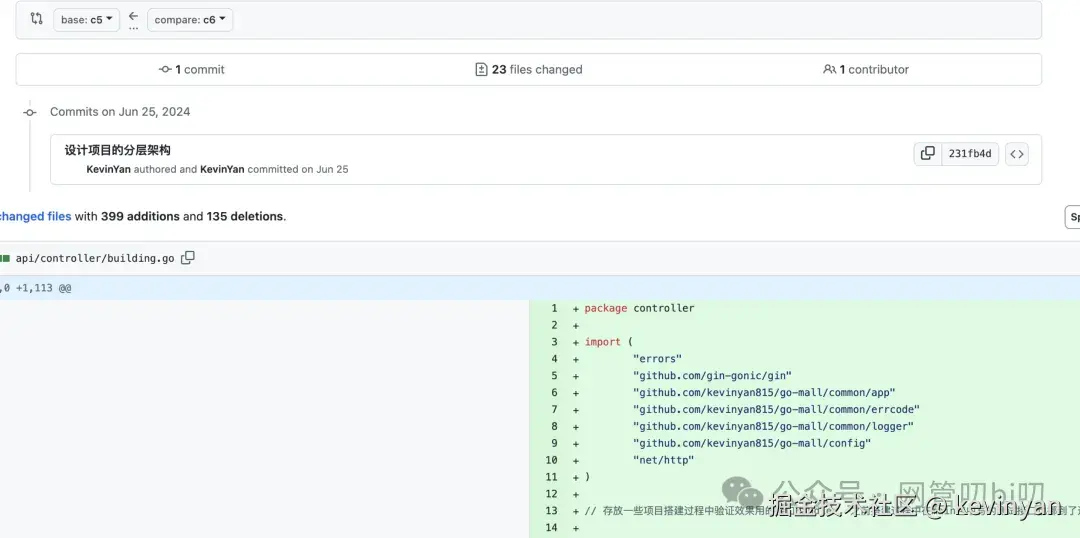Viewport: 1080px width, 538px height.
Task: Open the compare: c6 branch dropdown
Action: [x=190, y=20]
